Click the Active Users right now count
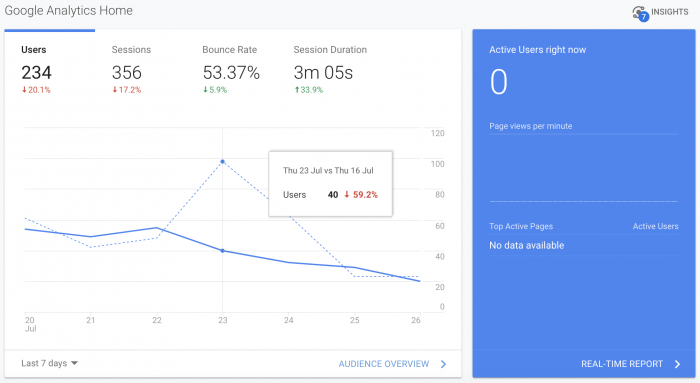The width and height of the screenshot is (700, 383). (x=499, y=82)
